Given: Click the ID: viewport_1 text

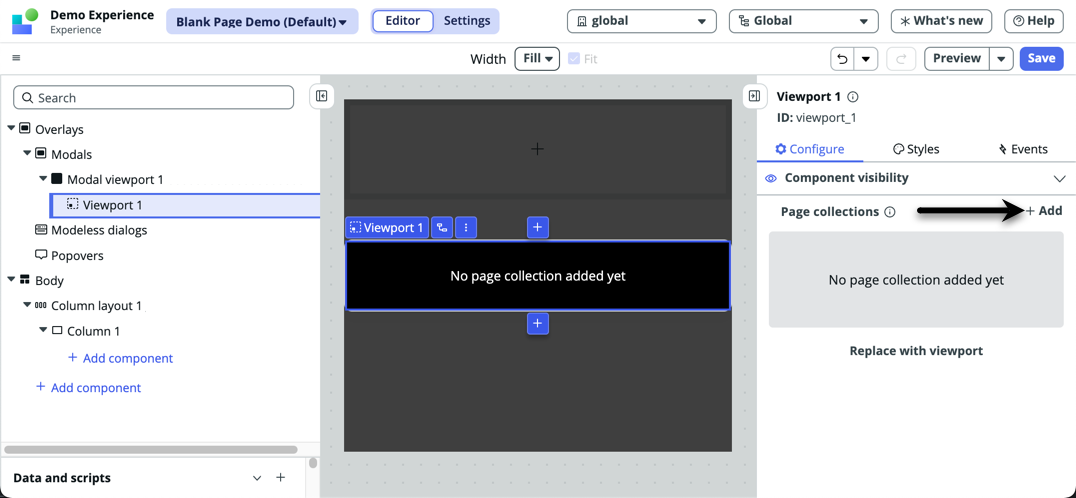Looking at the screenshot, I should click(x=817, y=118).
